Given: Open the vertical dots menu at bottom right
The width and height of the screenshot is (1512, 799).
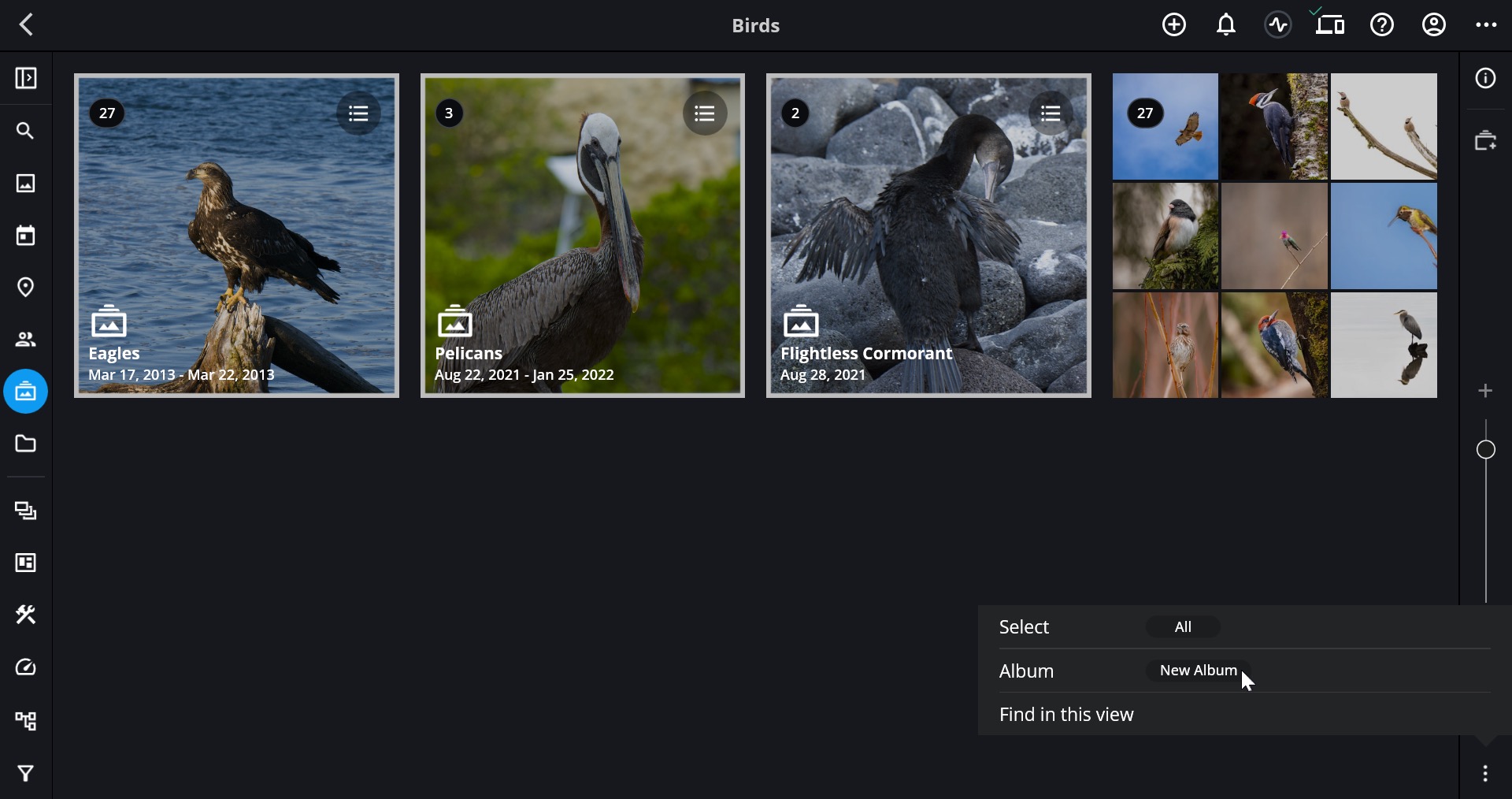Looking at the screenshot, I should click(x=1486, y=774).
